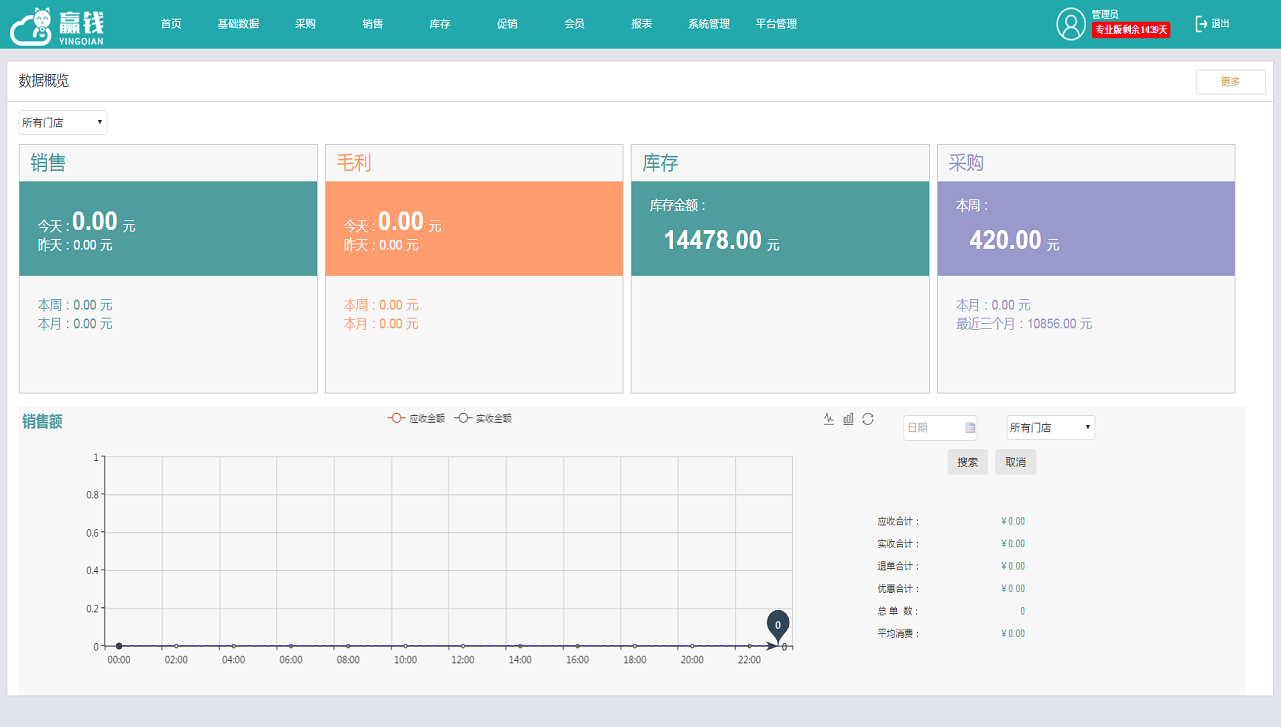Click the 退出 logout icon
This screenshot has height=727, width=1281.
click(1201, 24)
